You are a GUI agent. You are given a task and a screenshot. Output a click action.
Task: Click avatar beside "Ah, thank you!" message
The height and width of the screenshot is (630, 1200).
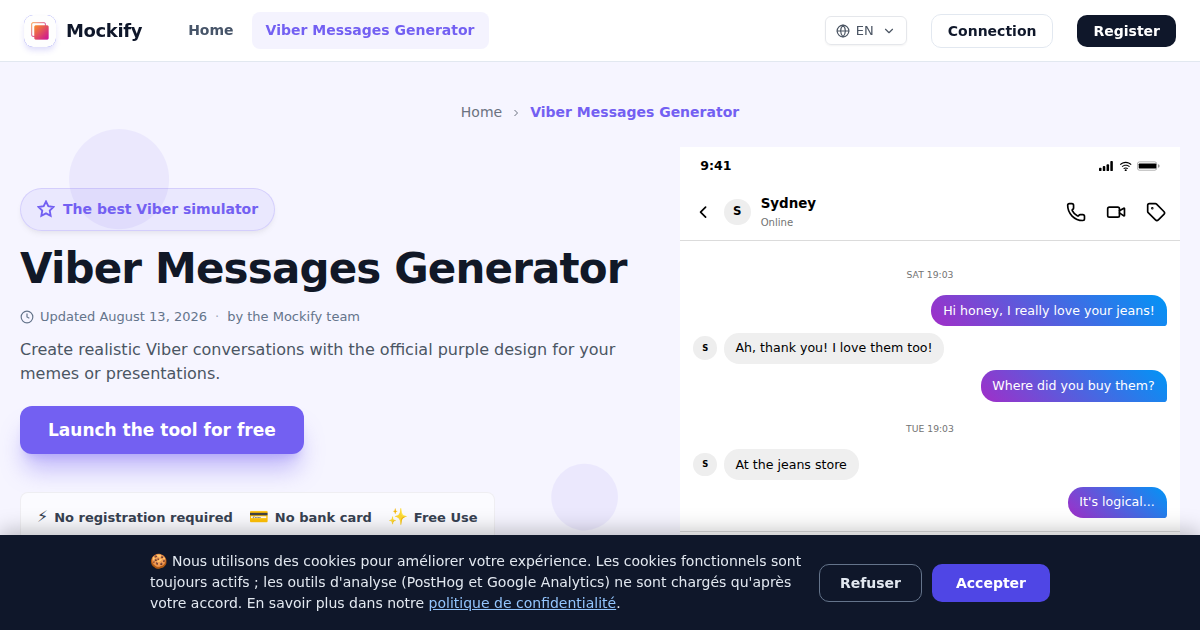pos(705,348)
